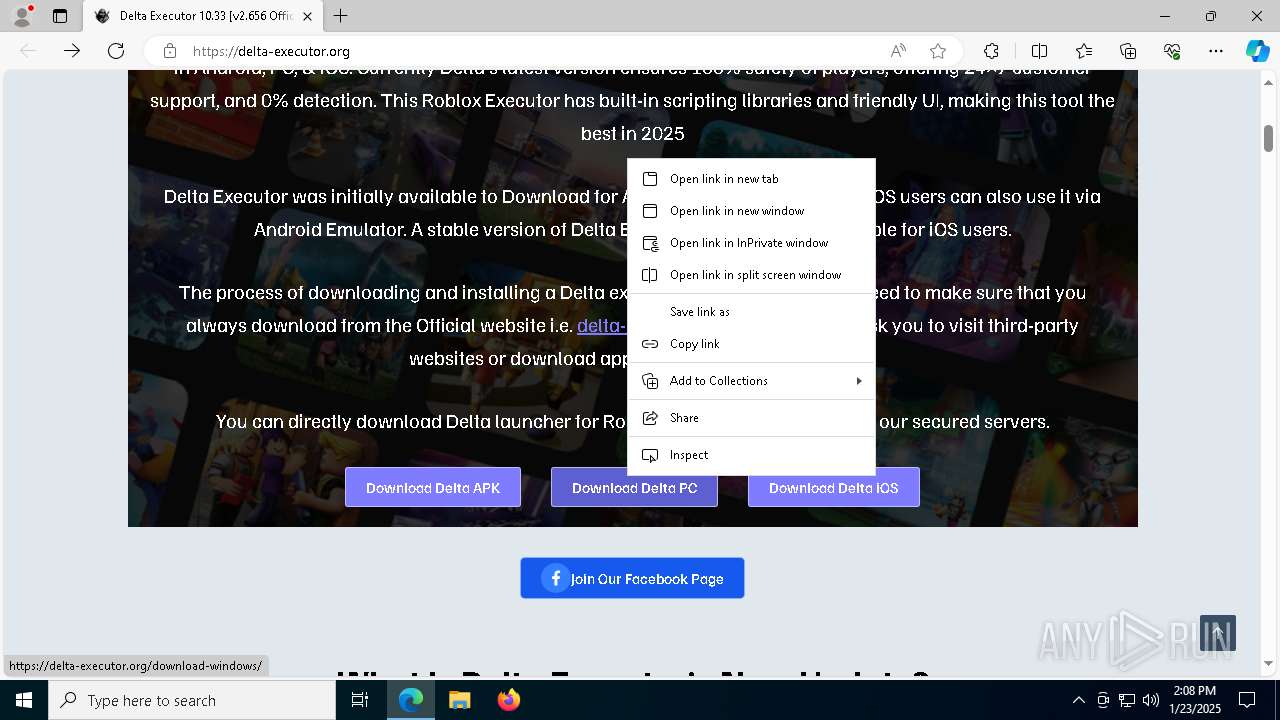Open the Favorites list icon

[x=1084, y=51]
